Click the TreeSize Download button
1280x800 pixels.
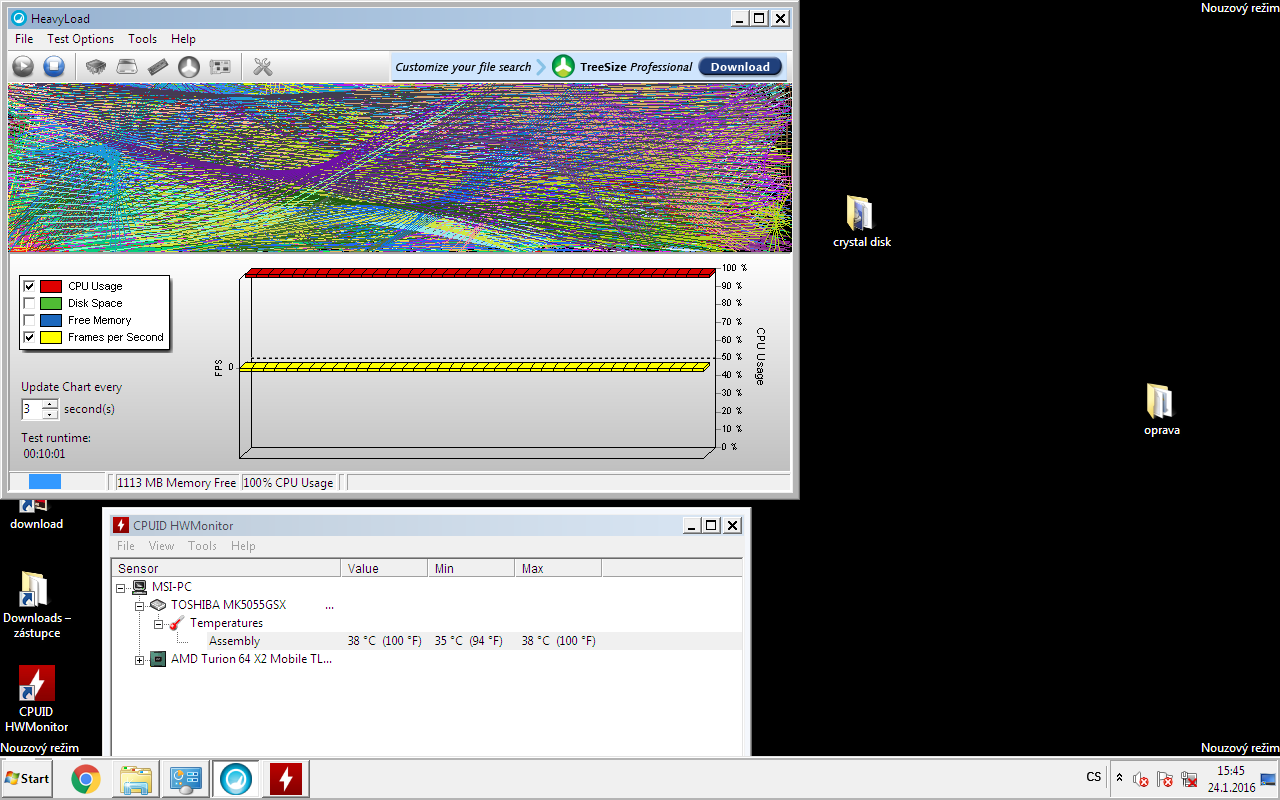click(x=740, y=67)
